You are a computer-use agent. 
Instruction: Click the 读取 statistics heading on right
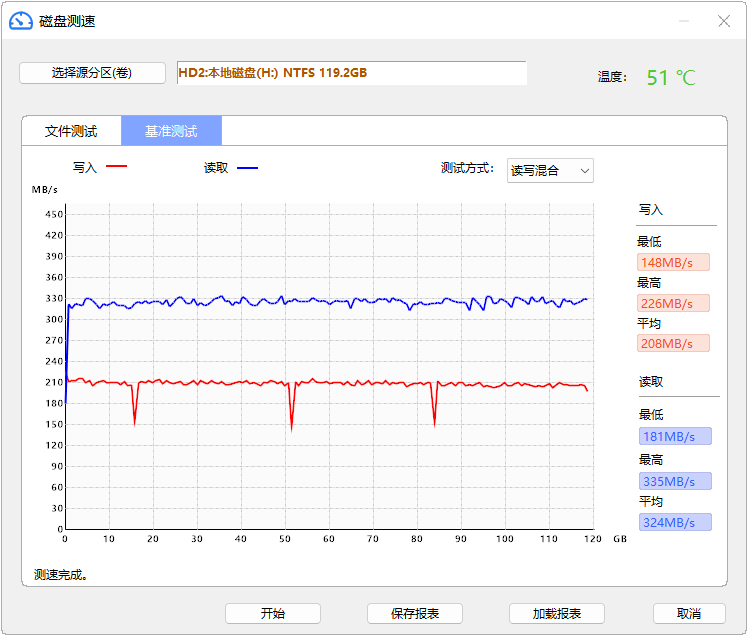[x=651, y=381]
